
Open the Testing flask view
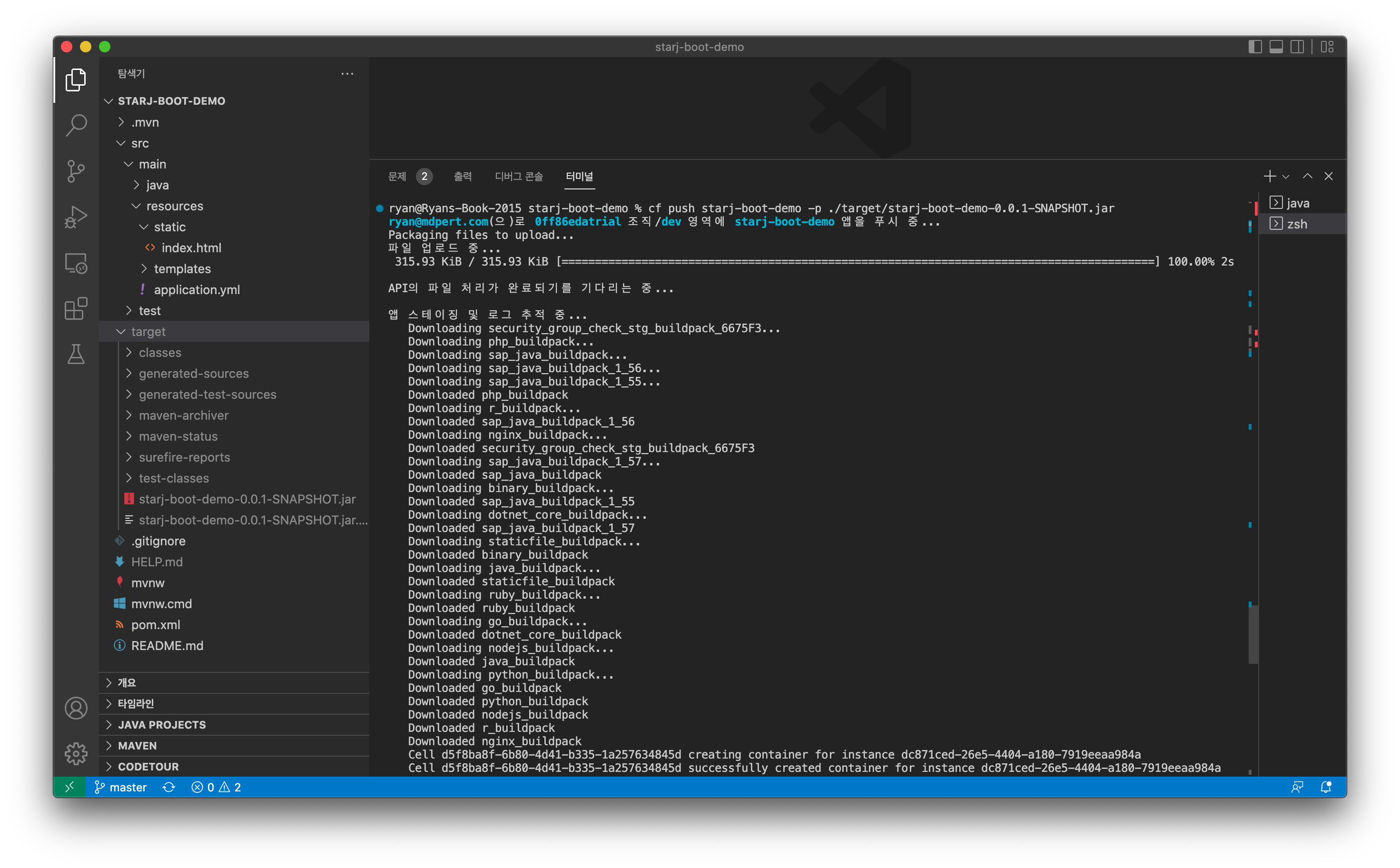tap(76, 354)
